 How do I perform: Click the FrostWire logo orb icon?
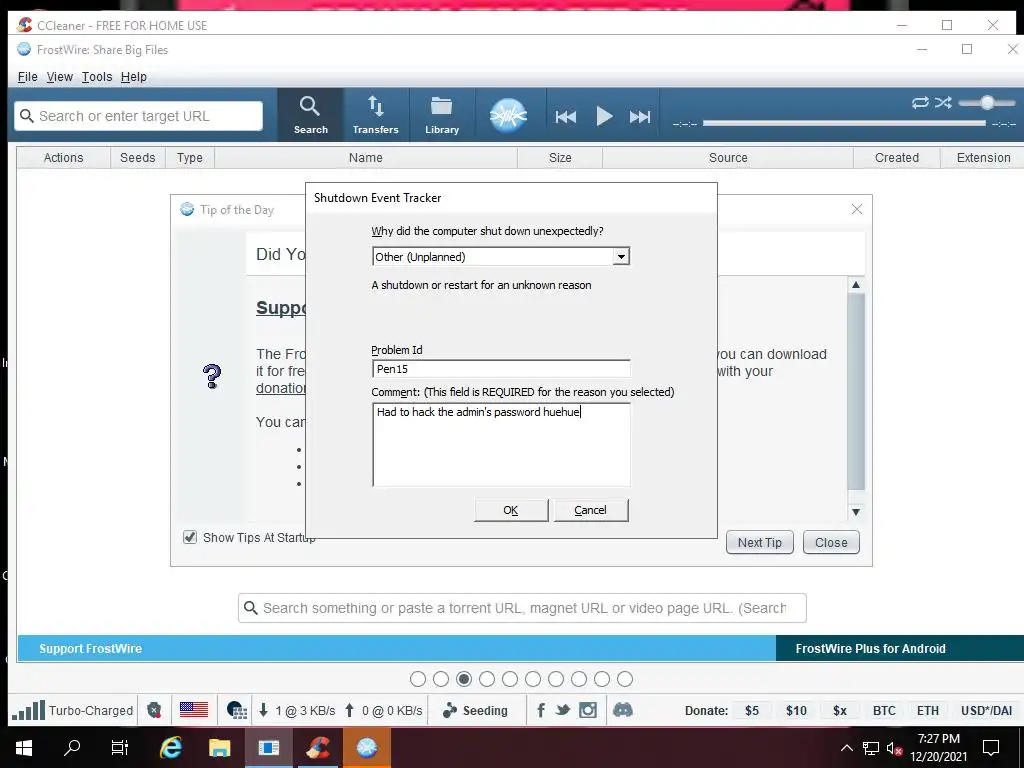click(x=508, y=115)
